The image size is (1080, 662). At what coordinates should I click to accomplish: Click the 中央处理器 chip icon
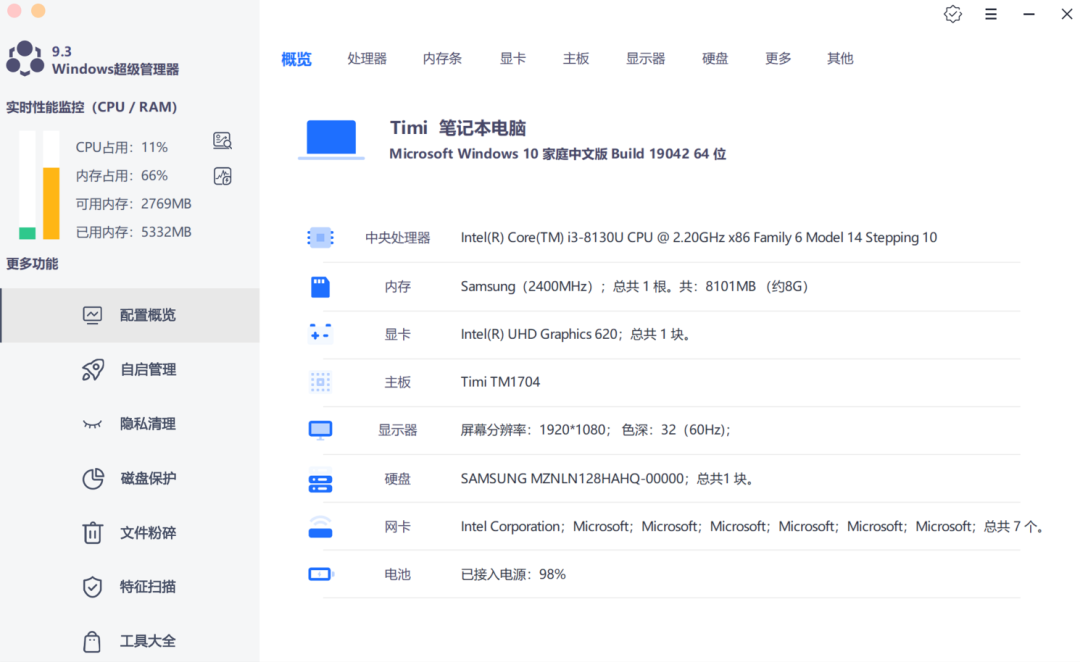pyautogui.click(x=320, y=238)
